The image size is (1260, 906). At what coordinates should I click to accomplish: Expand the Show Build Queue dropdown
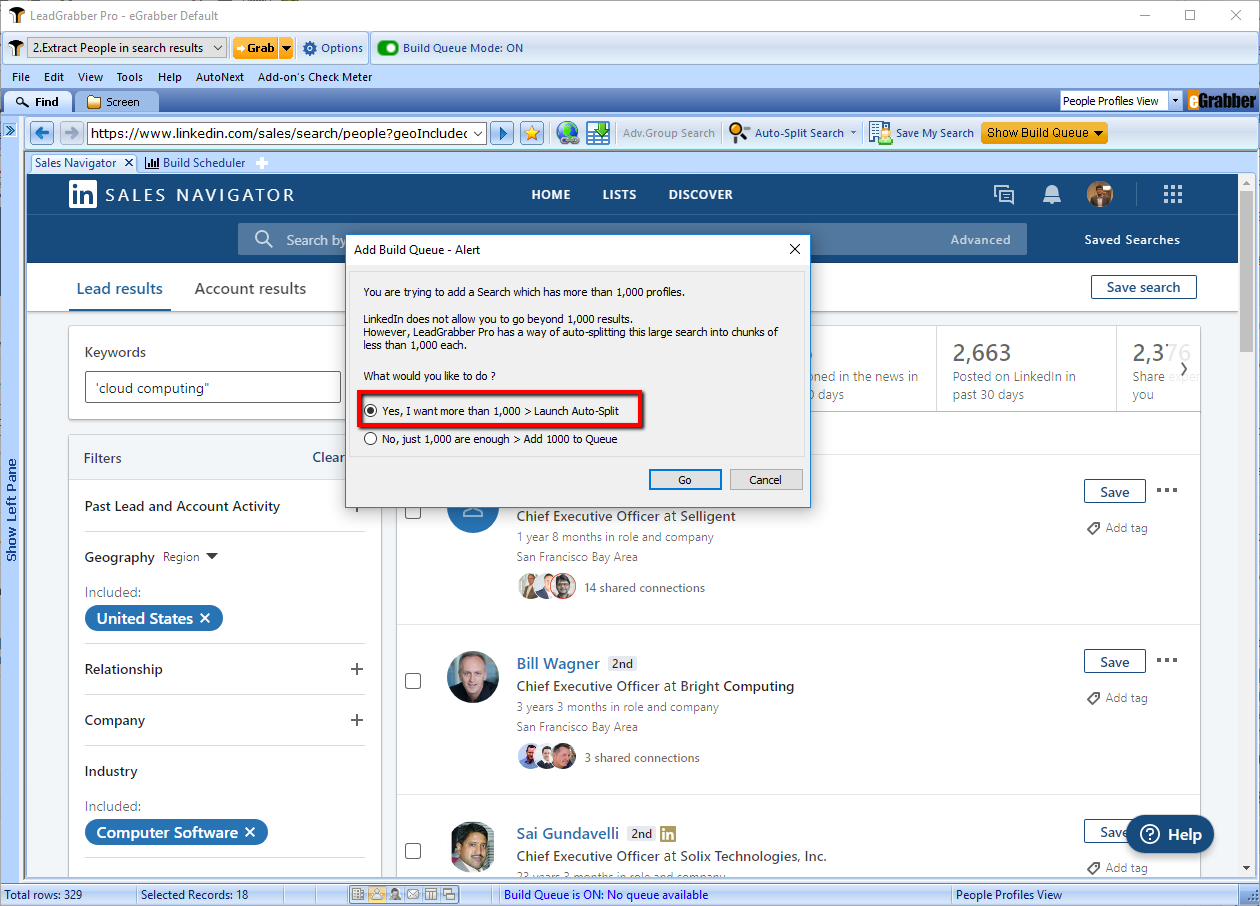1098,133
